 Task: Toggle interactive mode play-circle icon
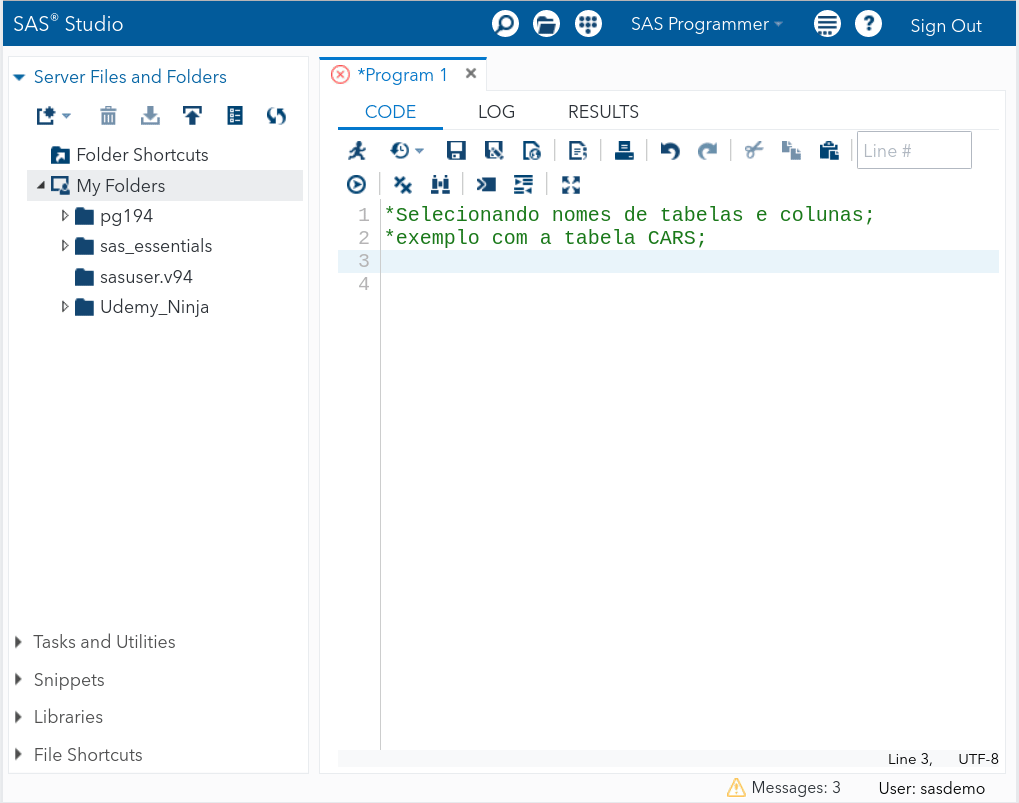tap(356, 185)
